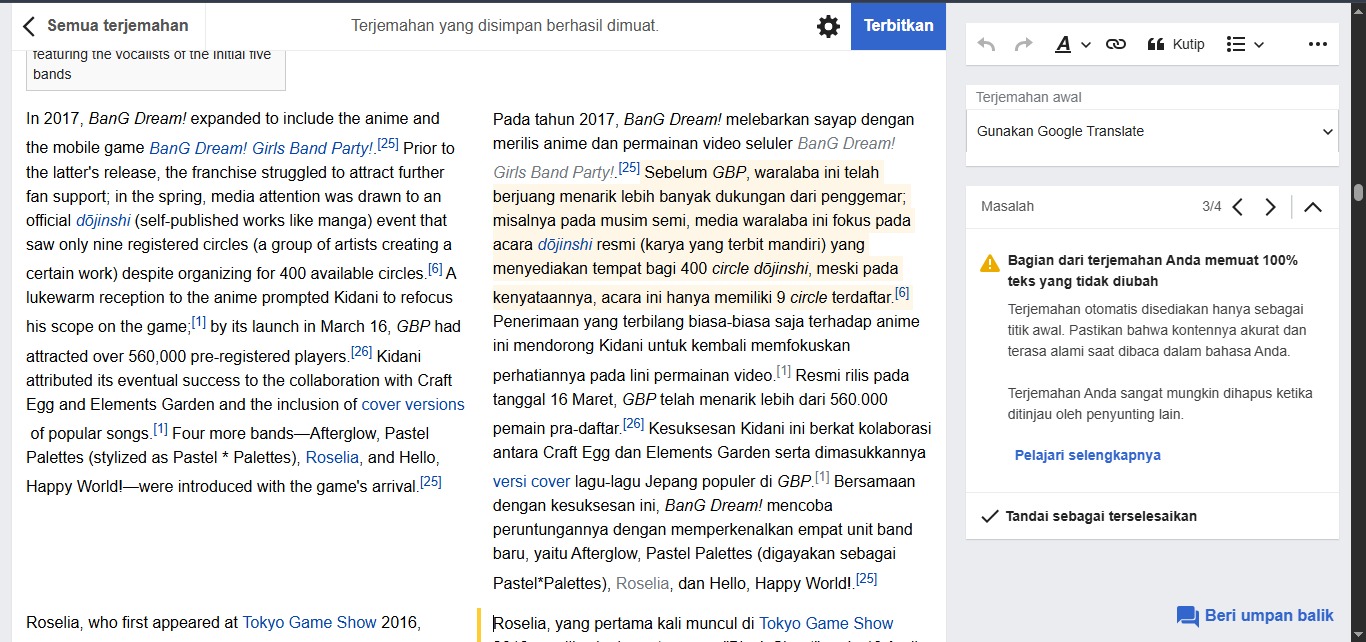Click translated dōjinshi link

(565, 244)
